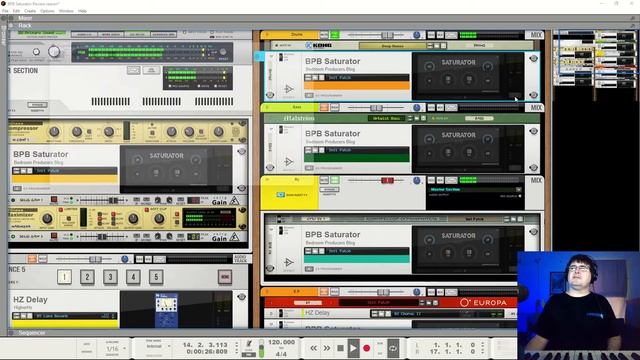Collapse the Bass BPB Saturator device
The width and height of the screenshot is (640, 360).
tap(271, 129)
